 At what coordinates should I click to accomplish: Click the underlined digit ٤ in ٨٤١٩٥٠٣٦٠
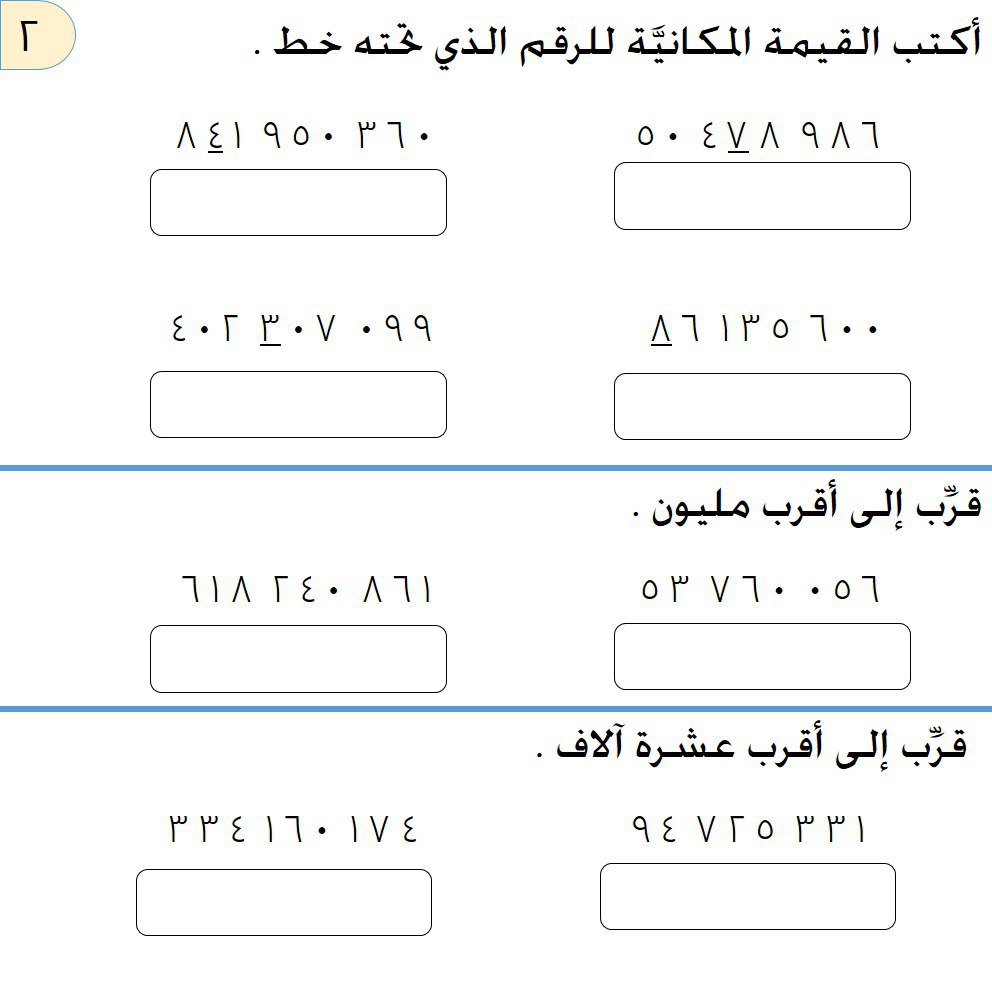[x=213, y=136]
